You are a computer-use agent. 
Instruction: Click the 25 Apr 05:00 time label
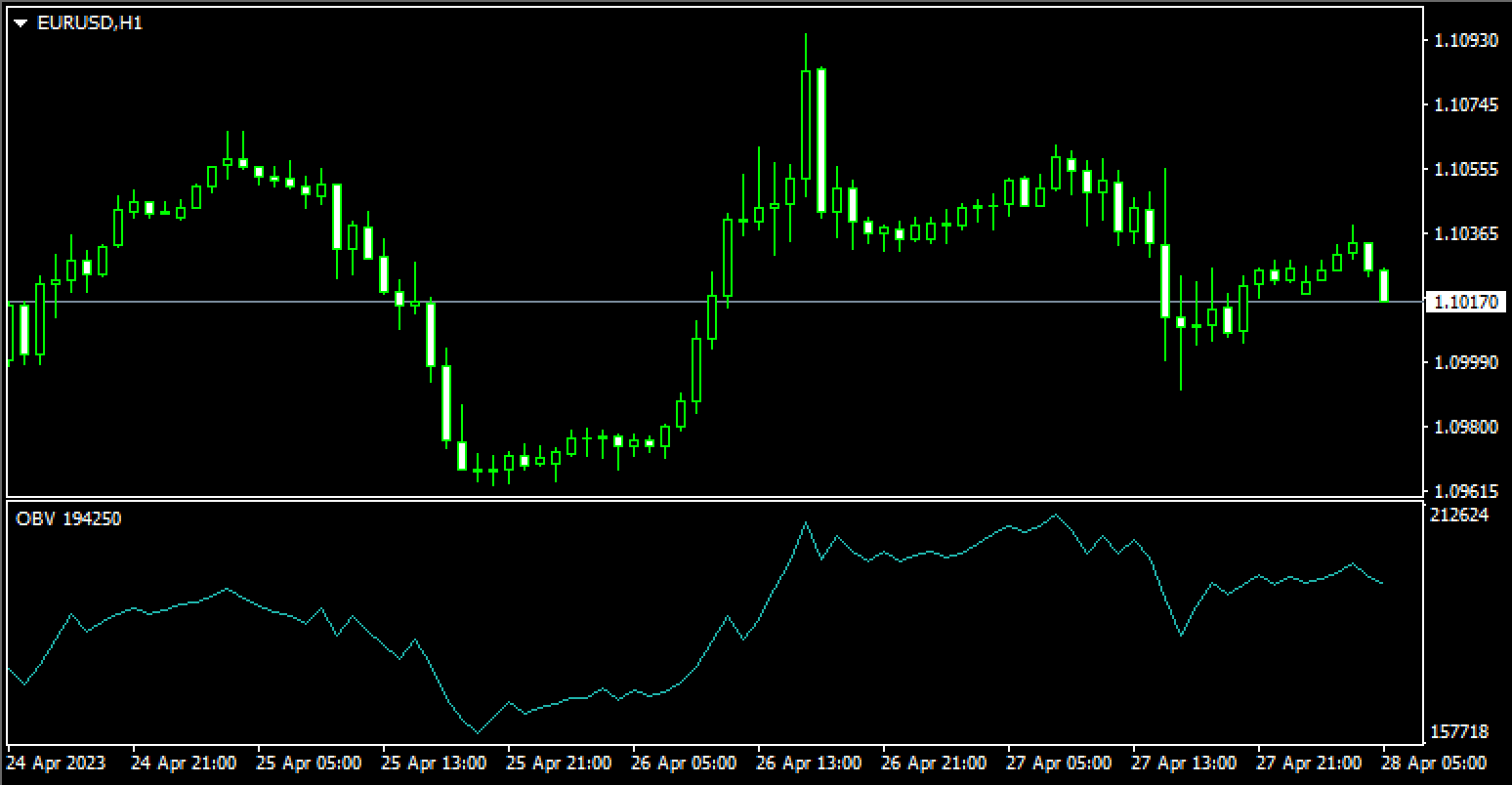click(x=310, y=763)
